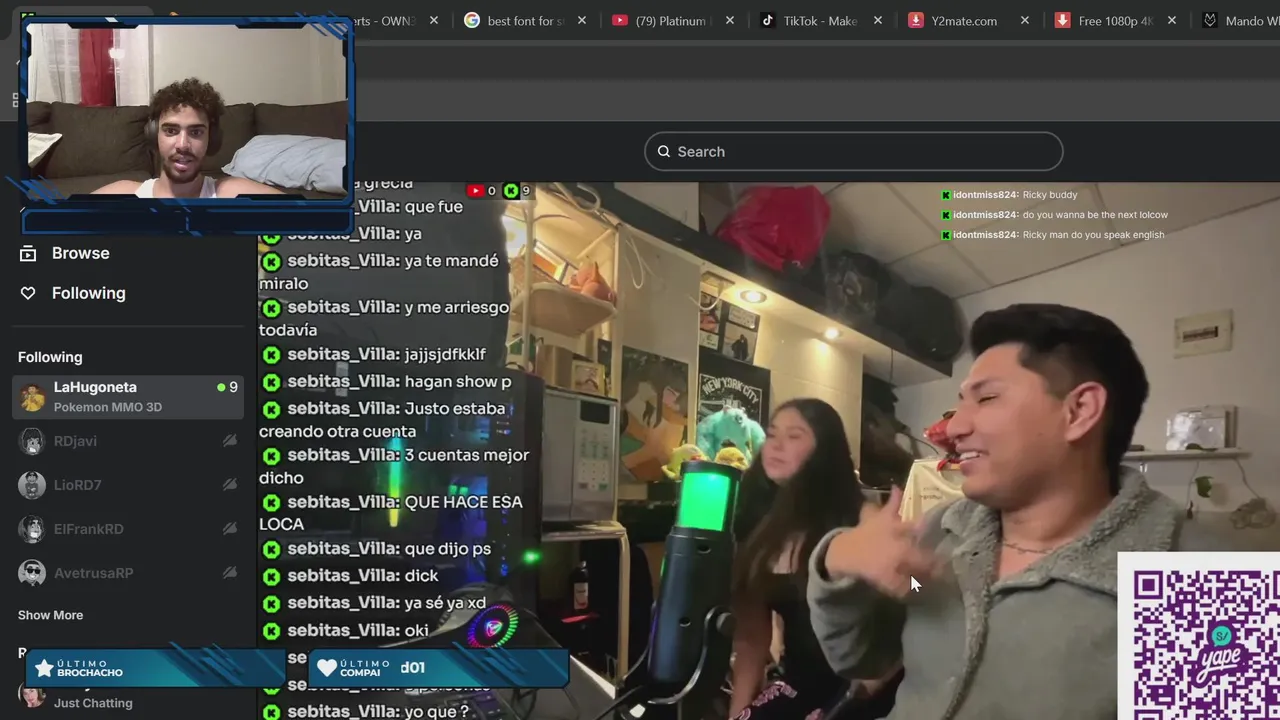Close the YouTube Platinum tab
Image resolution: width=1280 pixels, height=720 pixels.
click(730, 20)
